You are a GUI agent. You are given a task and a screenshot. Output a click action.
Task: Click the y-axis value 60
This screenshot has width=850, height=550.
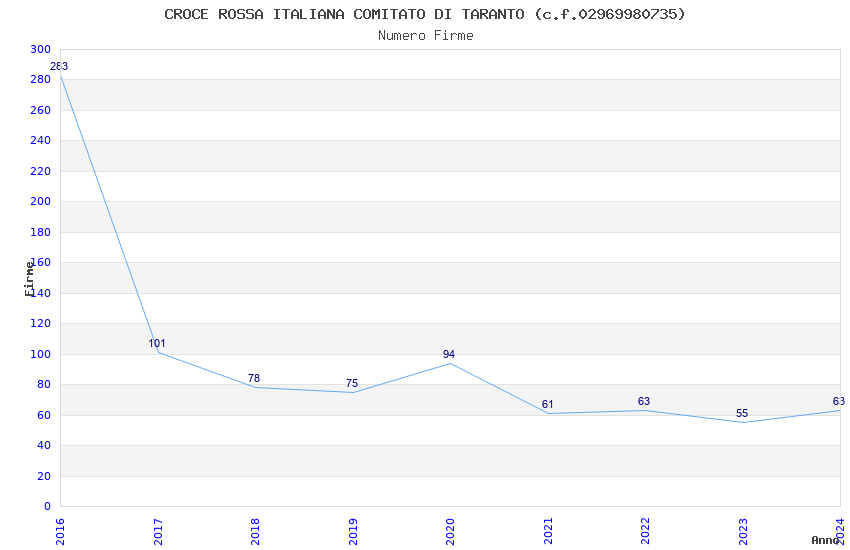[44, 415]
